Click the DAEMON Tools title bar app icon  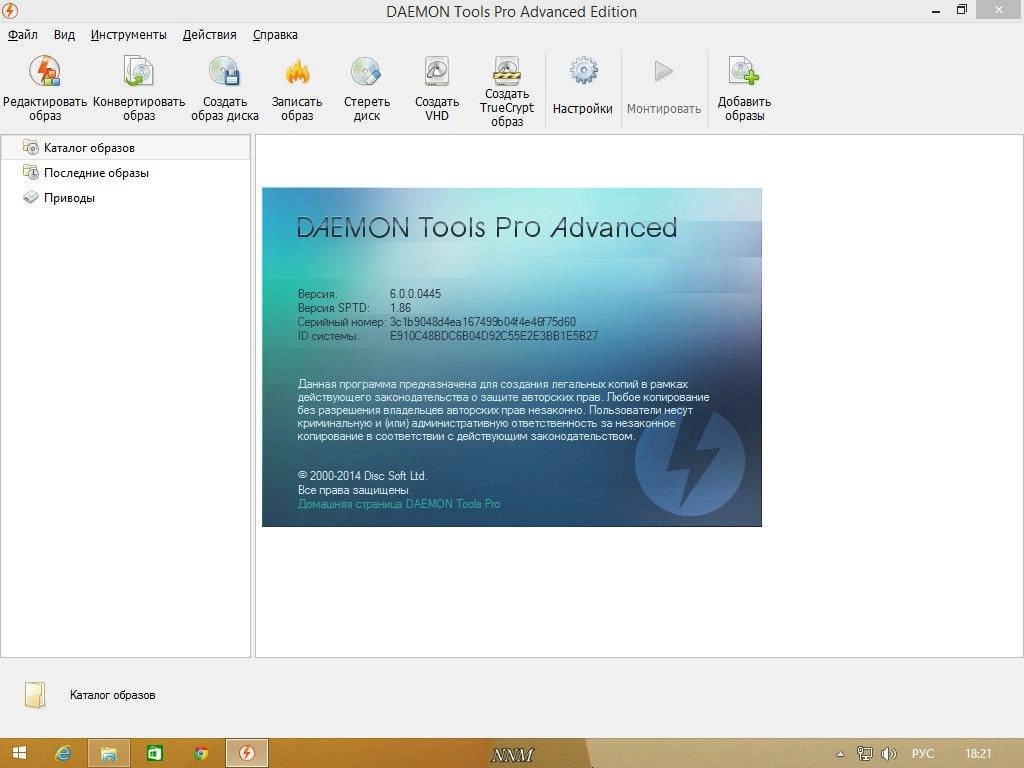click(x=10, y=10)
